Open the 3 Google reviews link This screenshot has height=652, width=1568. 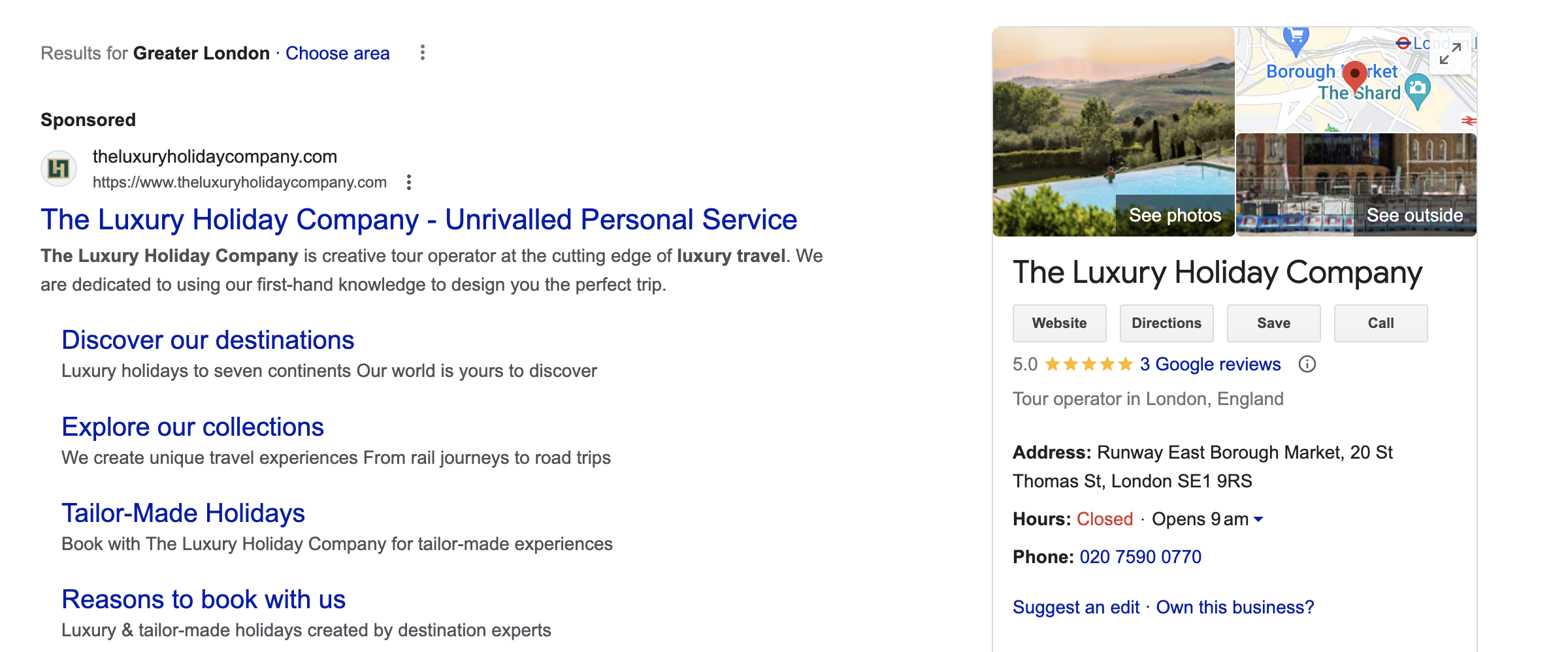point(1210,365)
